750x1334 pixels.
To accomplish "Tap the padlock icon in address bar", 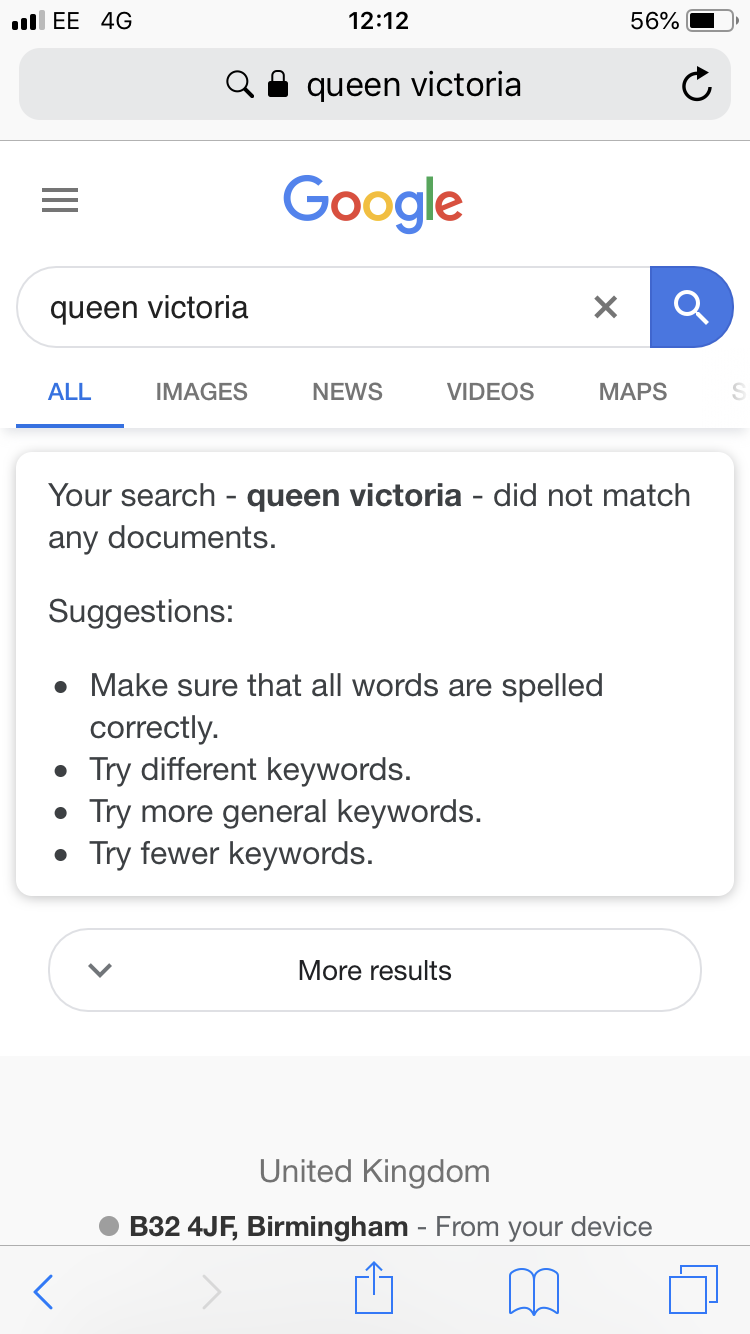I will click(x=279, y=85).
